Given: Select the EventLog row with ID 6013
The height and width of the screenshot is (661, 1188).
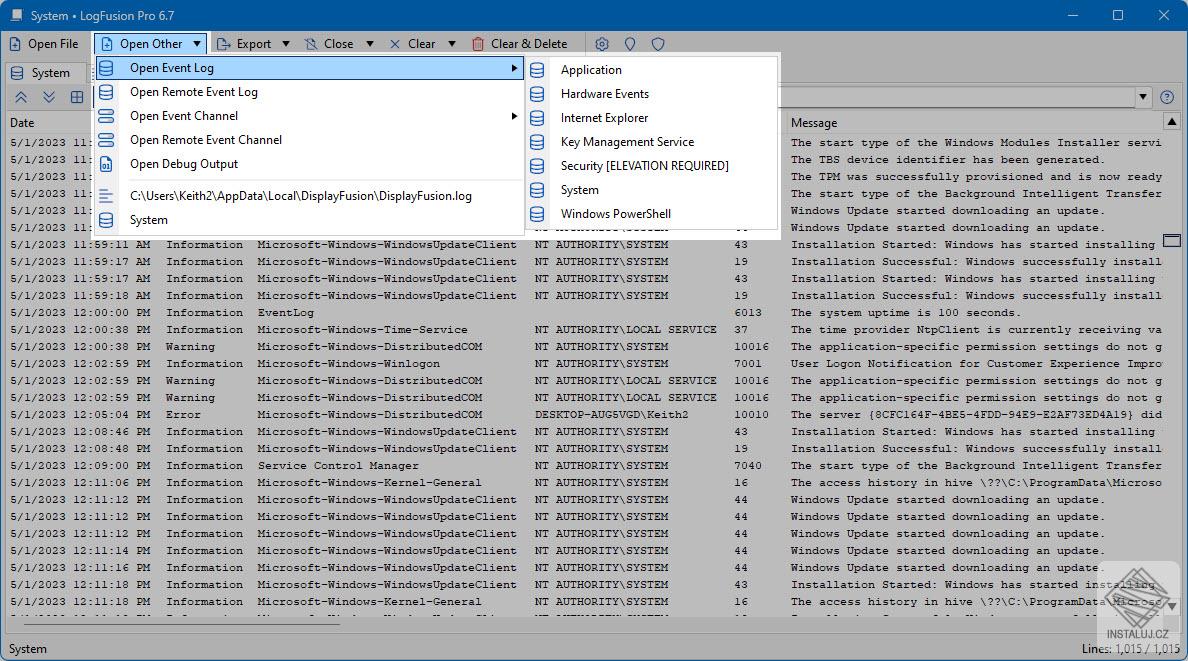Looking at the screenshot, I should tap(586, 313).
